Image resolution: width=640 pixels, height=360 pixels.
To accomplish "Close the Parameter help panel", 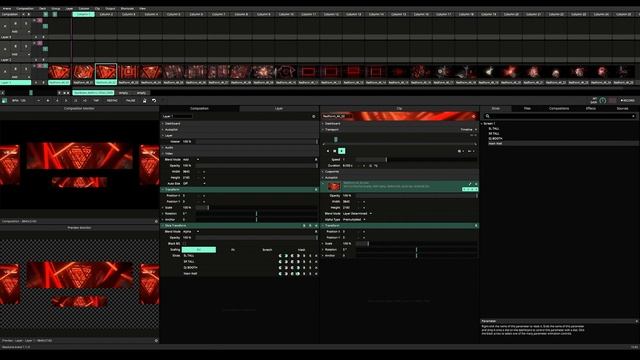I will [636, 321].
